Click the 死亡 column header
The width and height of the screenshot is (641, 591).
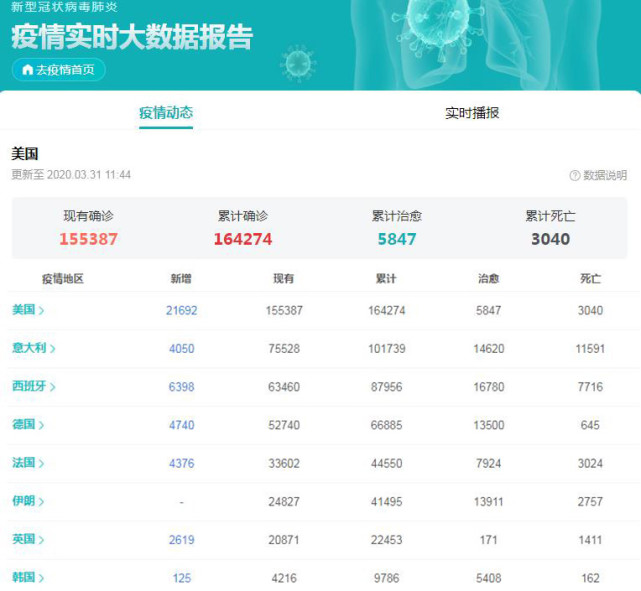point(590,279)
